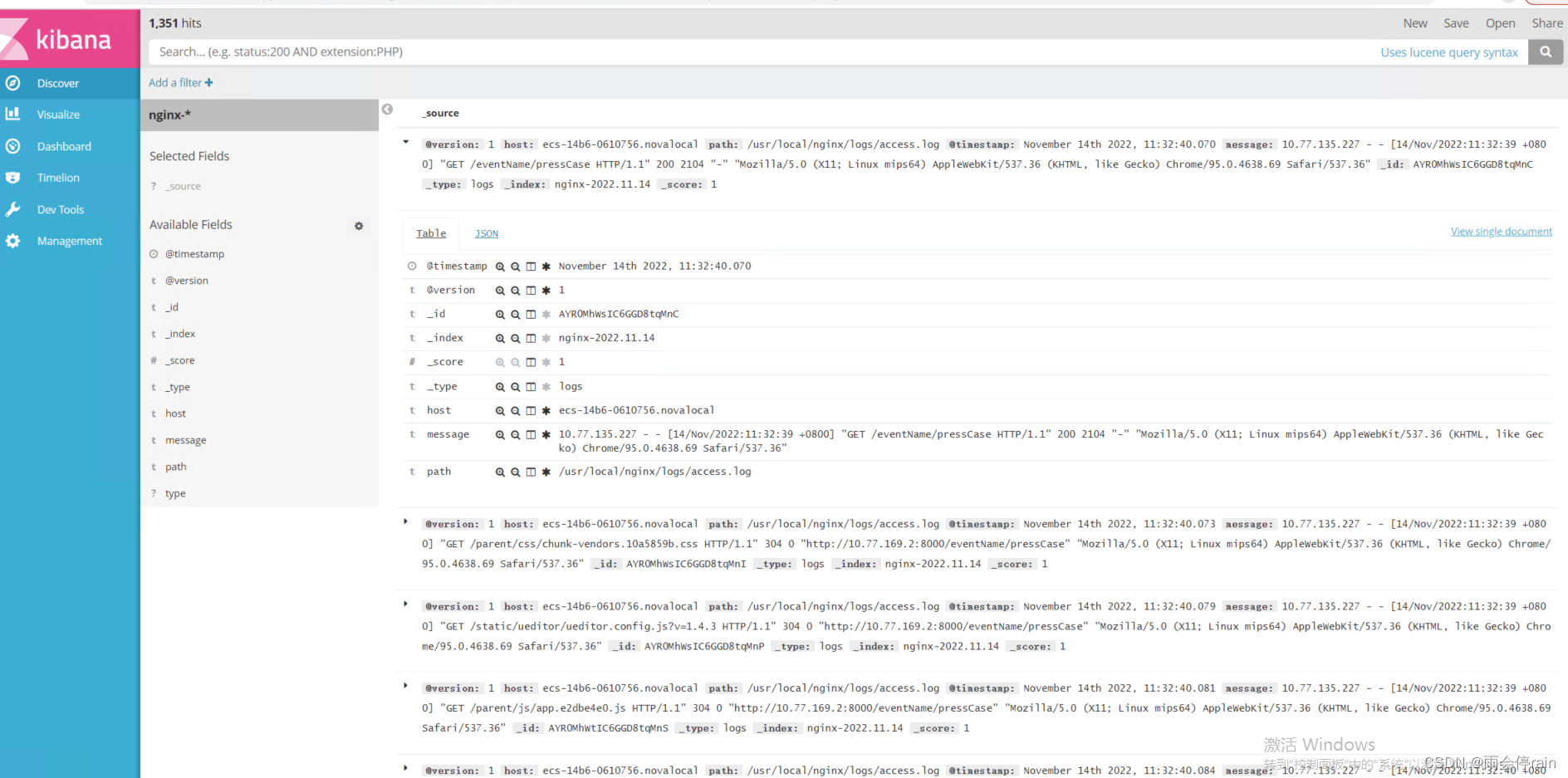
Task: Select host in Available Fields
Action: (175, 413)
